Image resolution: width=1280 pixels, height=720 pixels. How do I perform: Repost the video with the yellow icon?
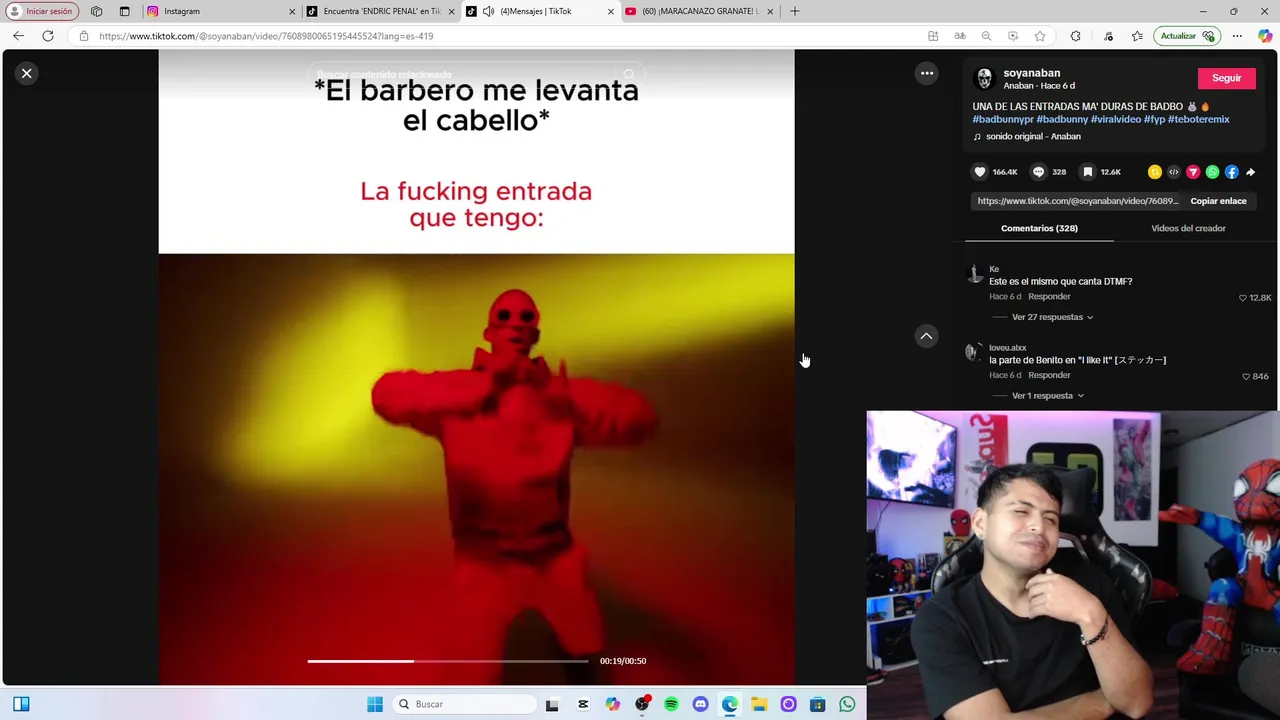[x=1155, y=172]
